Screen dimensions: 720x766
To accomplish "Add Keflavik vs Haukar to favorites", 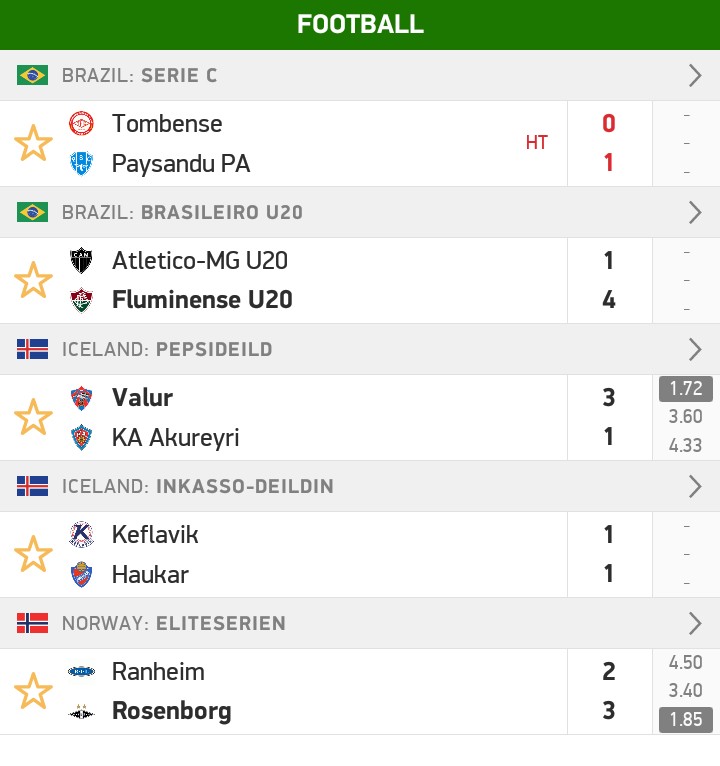I will point(33,553).
